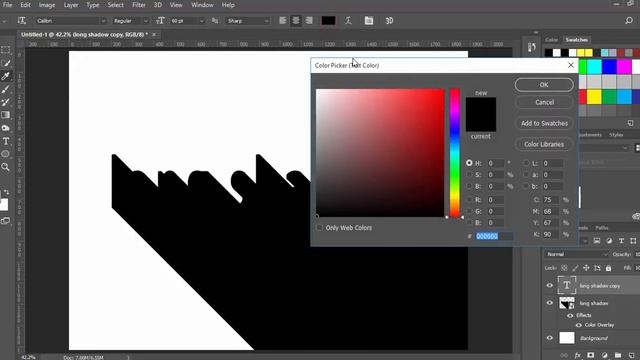Click Lock all padlock icon
Image resolution: width=640 pixels, height=360 pixels.
609,268
